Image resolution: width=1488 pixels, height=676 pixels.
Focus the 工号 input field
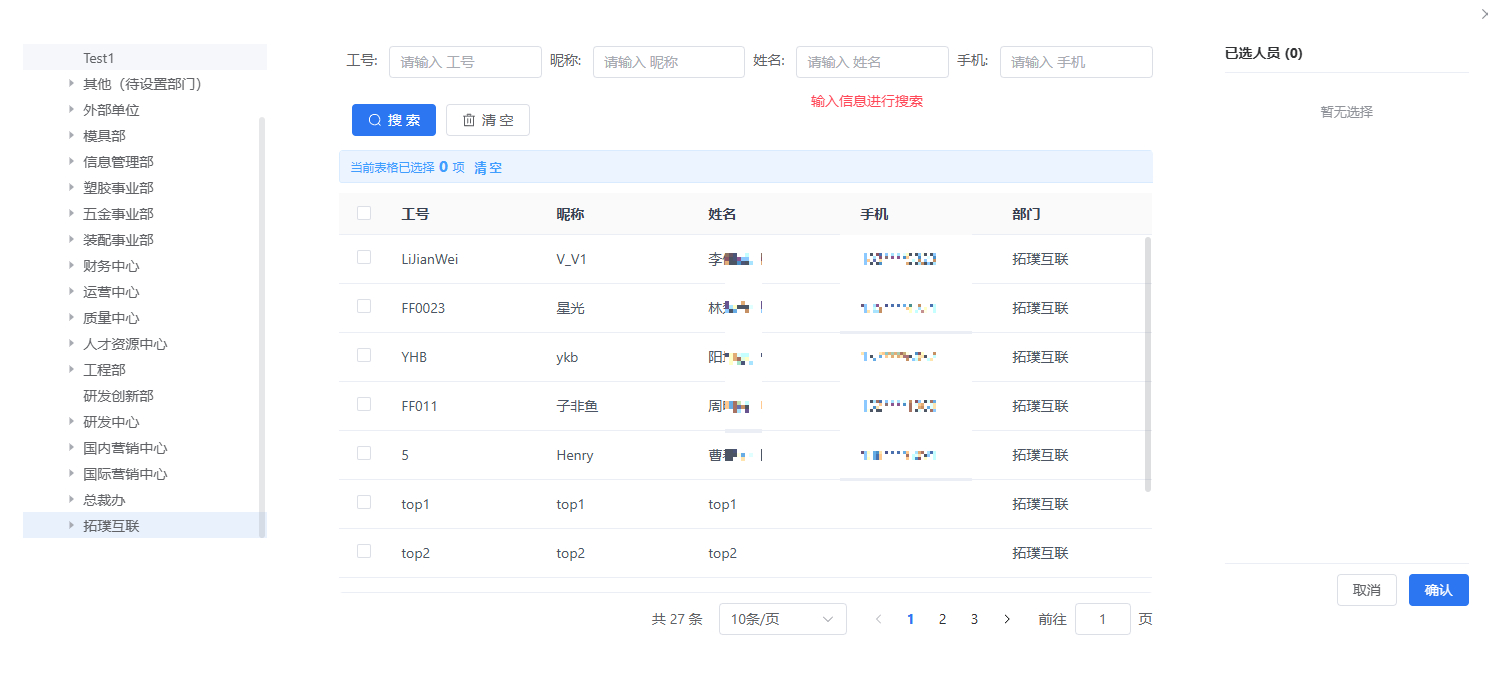(x=465, y=62)
